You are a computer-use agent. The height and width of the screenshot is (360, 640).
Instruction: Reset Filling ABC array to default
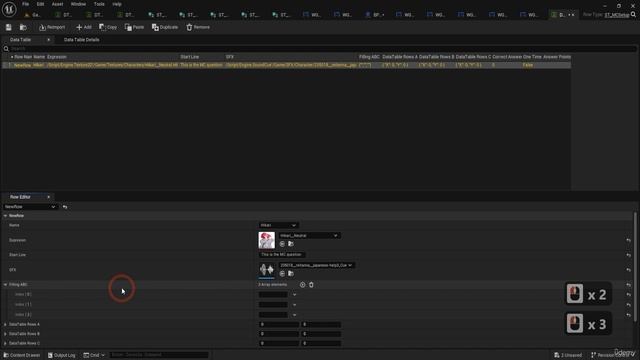[629, 285]
